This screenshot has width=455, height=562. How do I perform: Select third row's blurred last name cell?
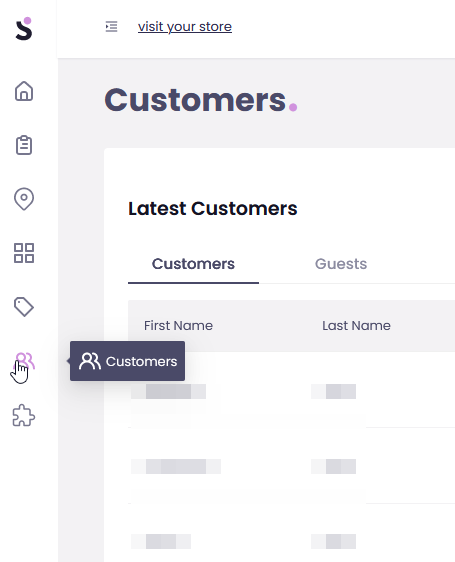[333, 541]
